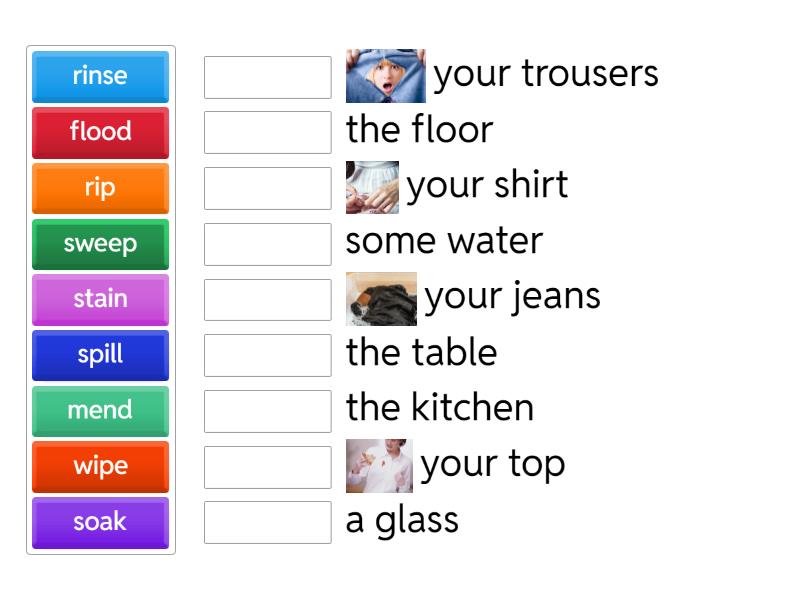This screenshot has height=600, width=800.
Task: Select the blank box for 'some water'
Action: [267, 244]
